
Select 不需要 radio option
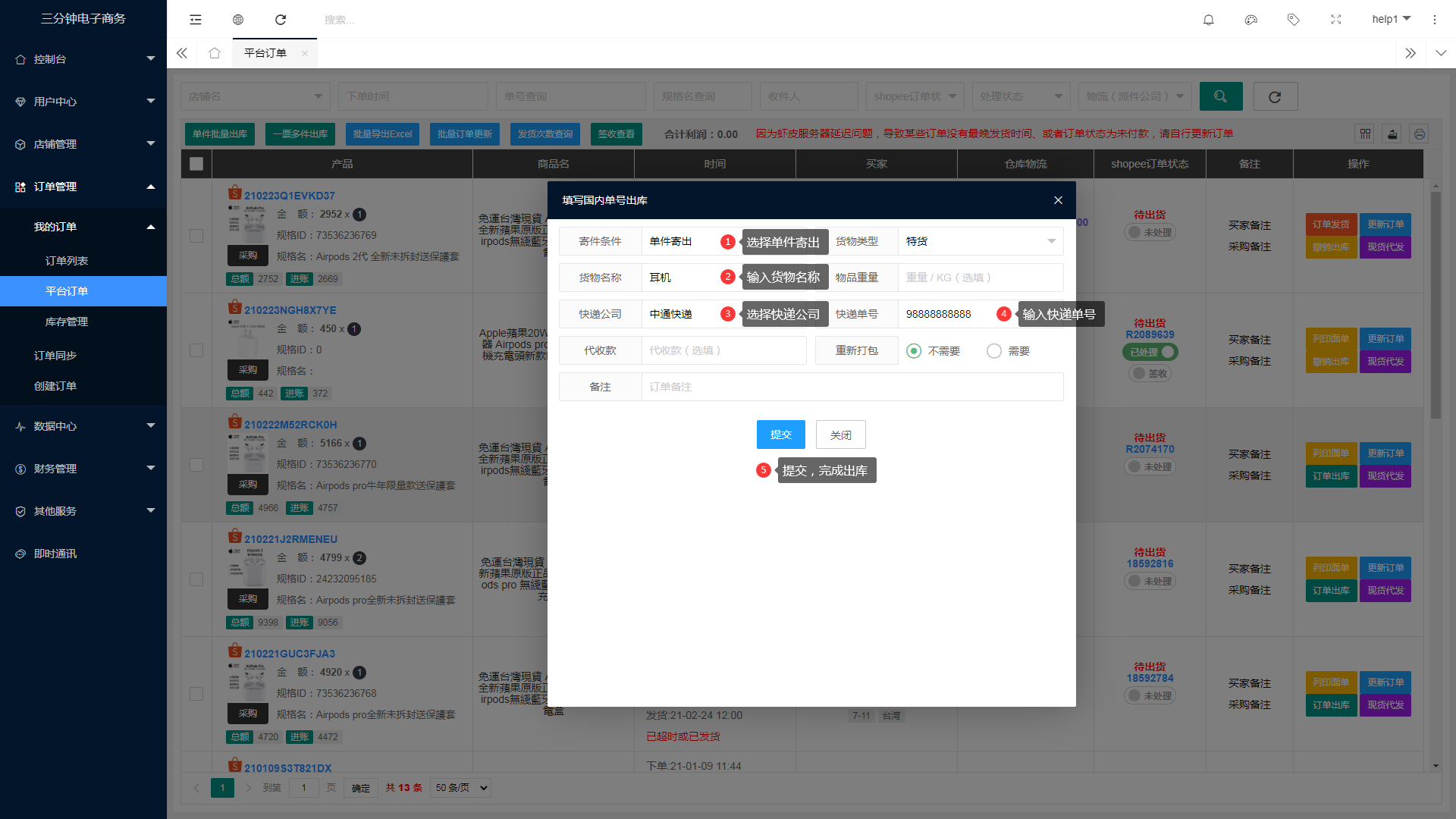(914, 351)
